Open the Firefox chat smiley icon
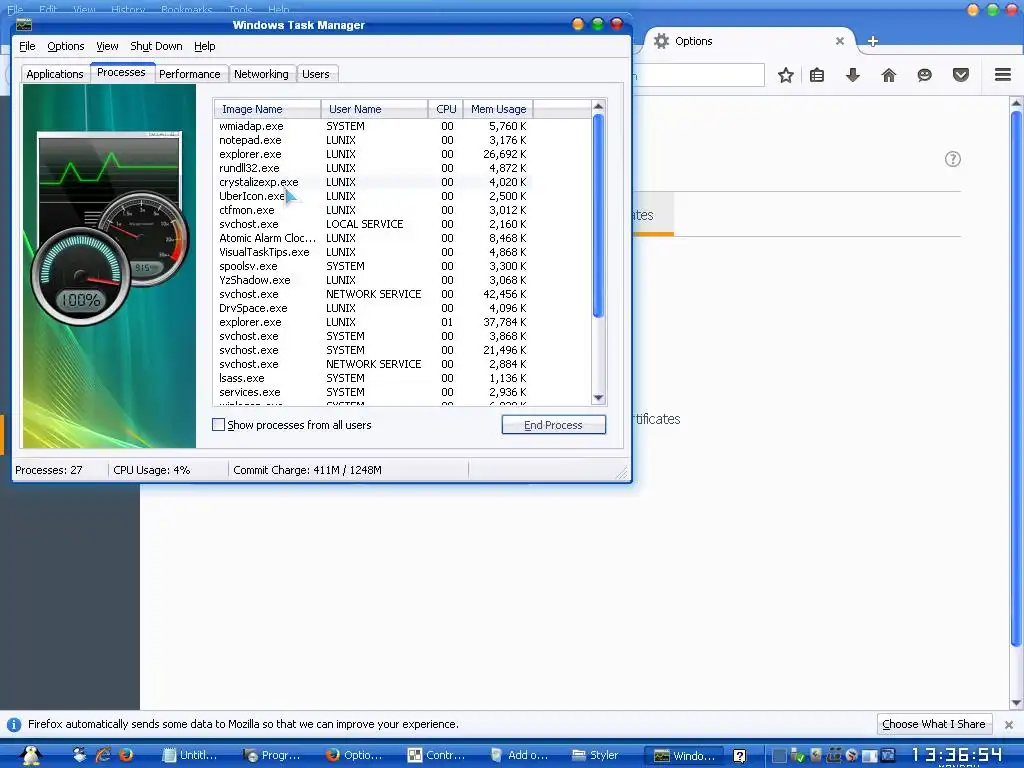 925,75
